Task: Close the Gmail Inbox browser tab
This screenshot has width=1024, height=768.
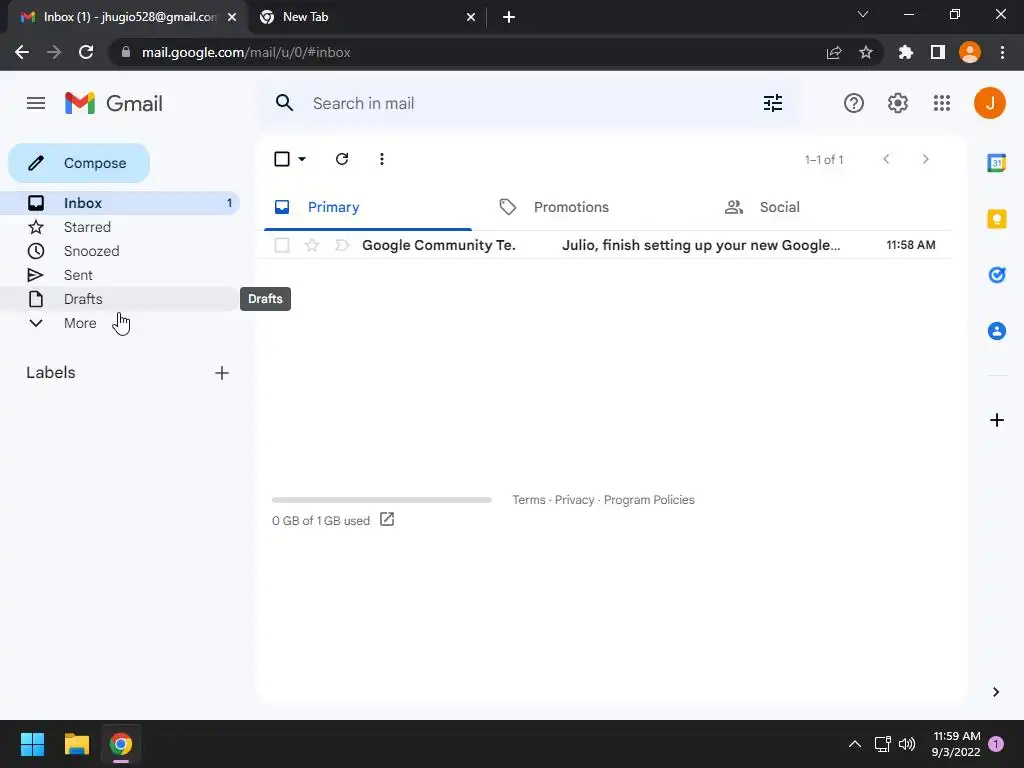Action: pos(232,17)
